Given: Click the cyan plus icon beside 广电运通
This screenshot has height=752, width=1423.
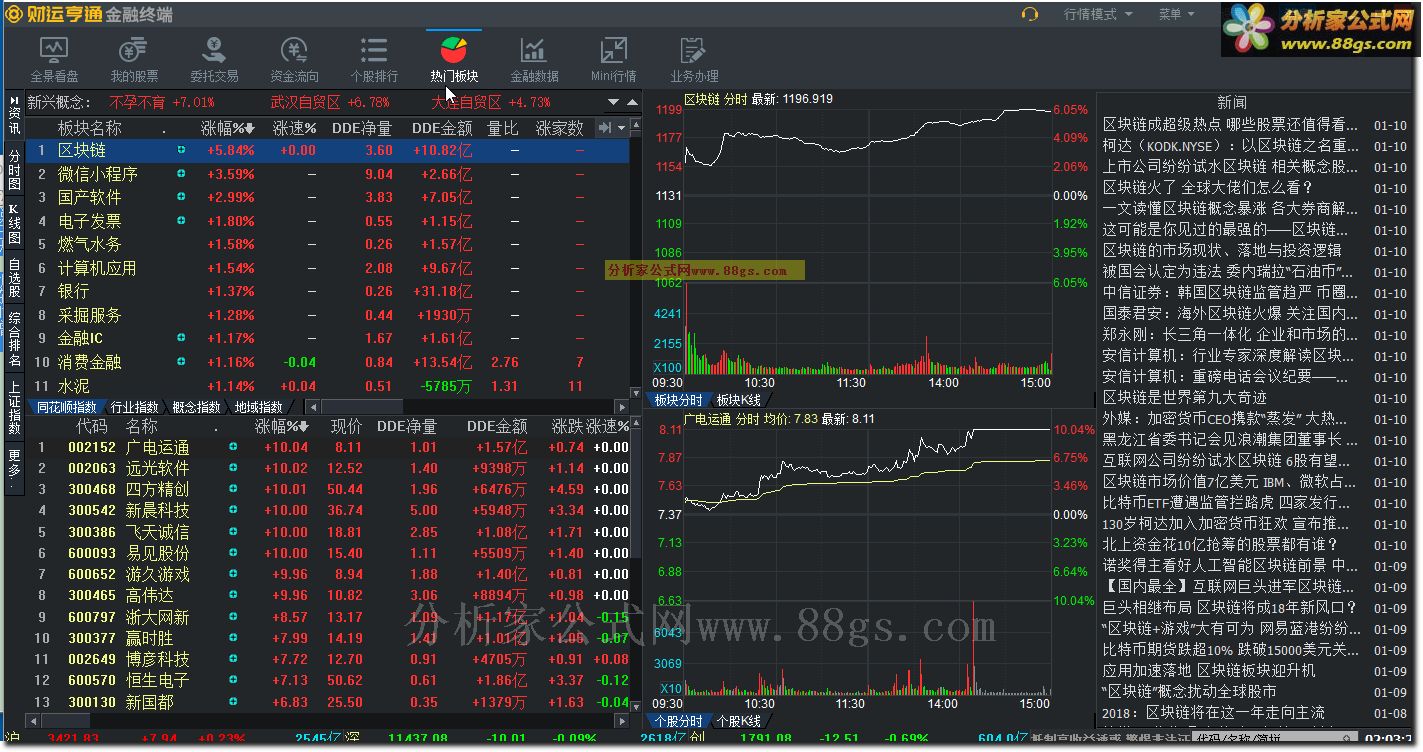Looking at the screenshot, I should point(233,447).
